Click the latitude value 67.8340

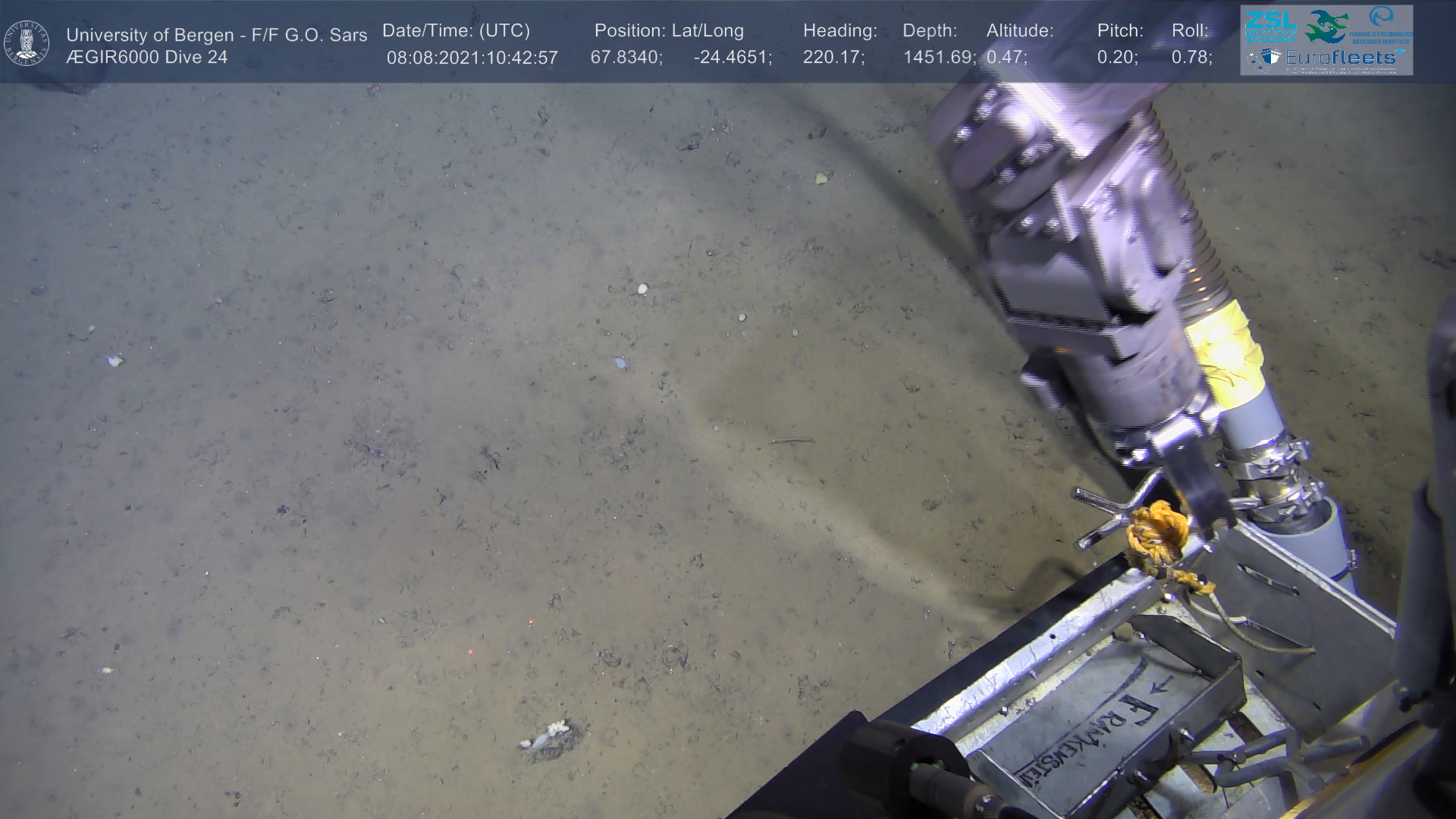[626, 58]
